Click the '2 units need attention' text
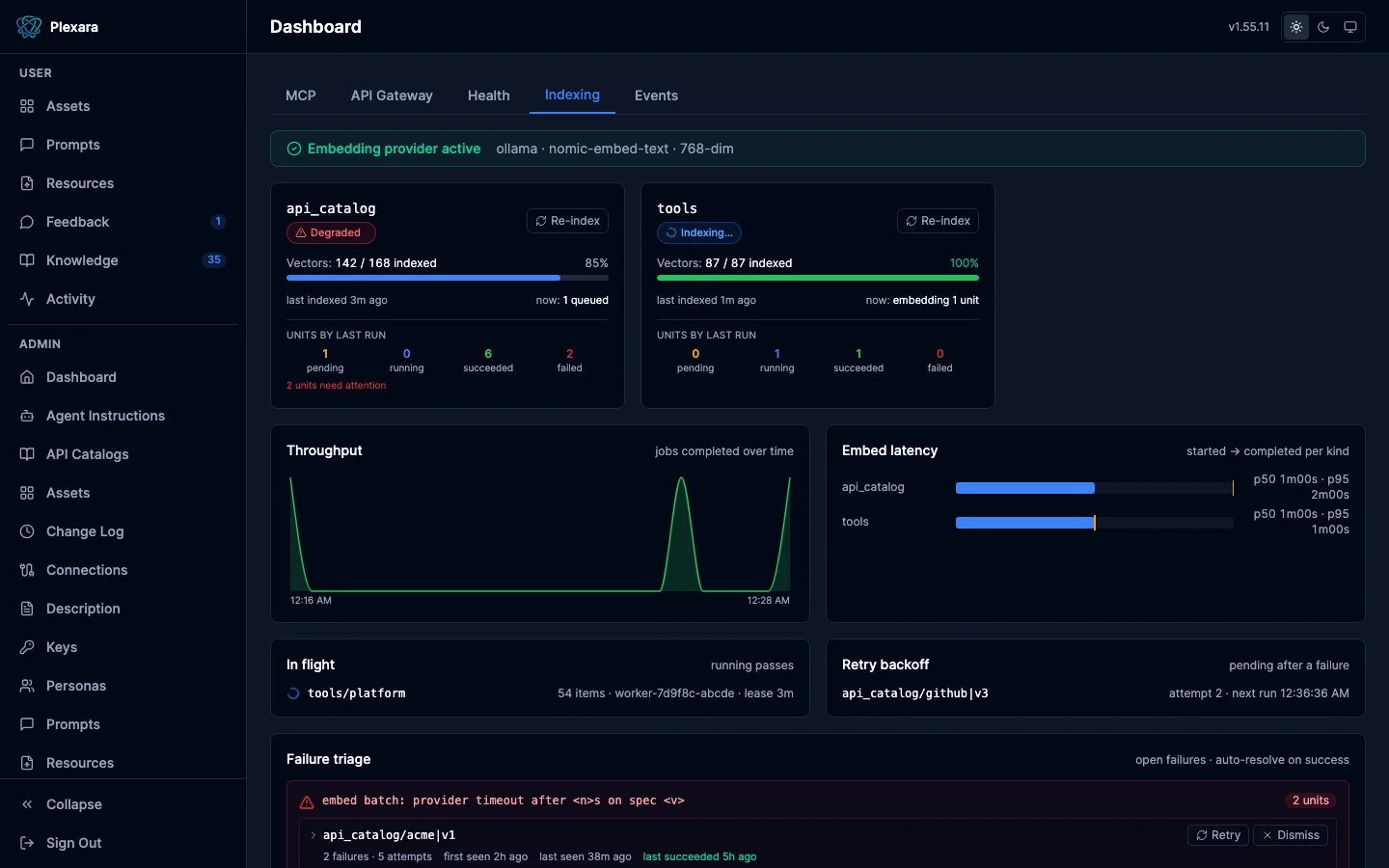 point(336,386)
